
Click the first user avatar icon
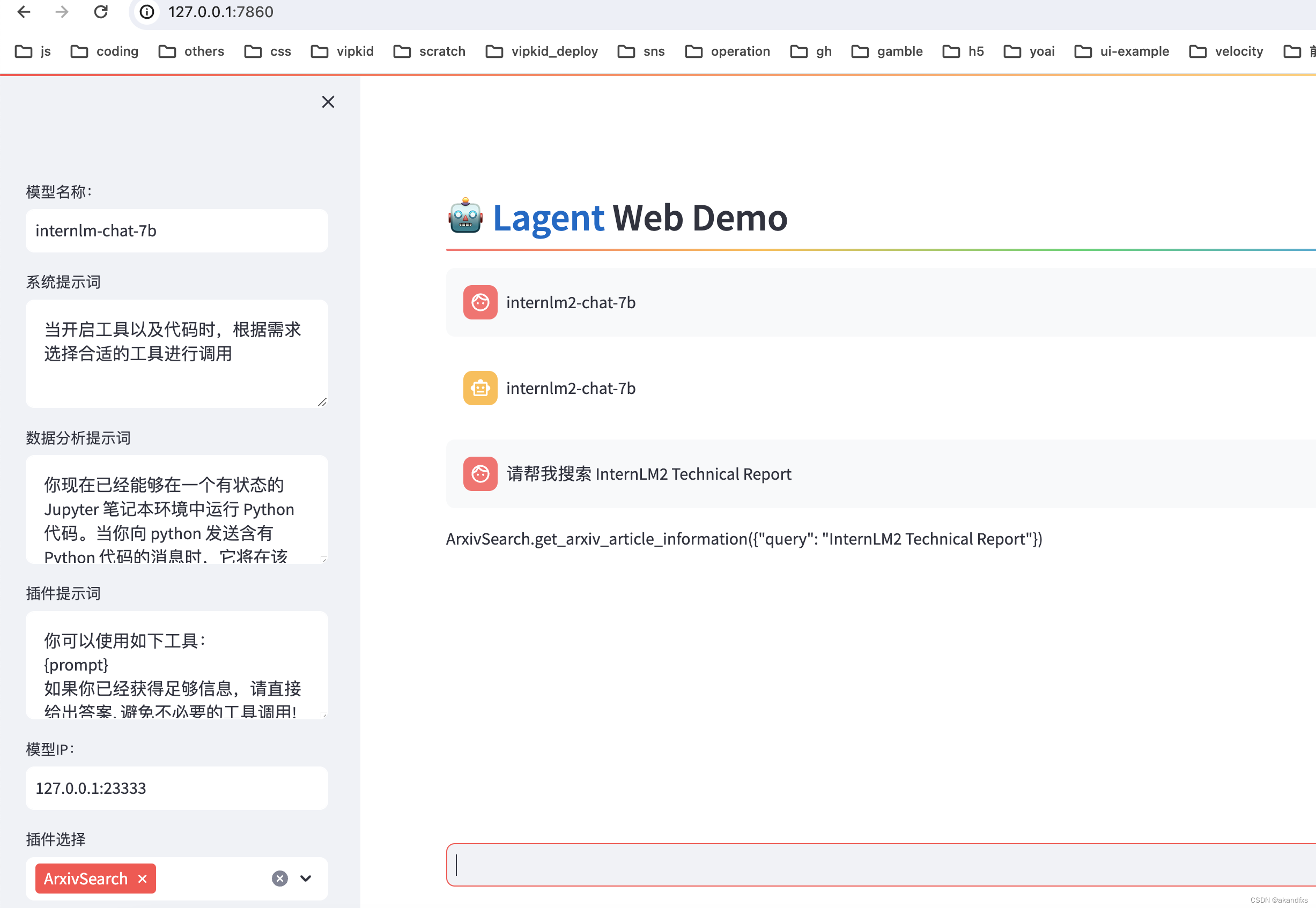click(480, 302)
